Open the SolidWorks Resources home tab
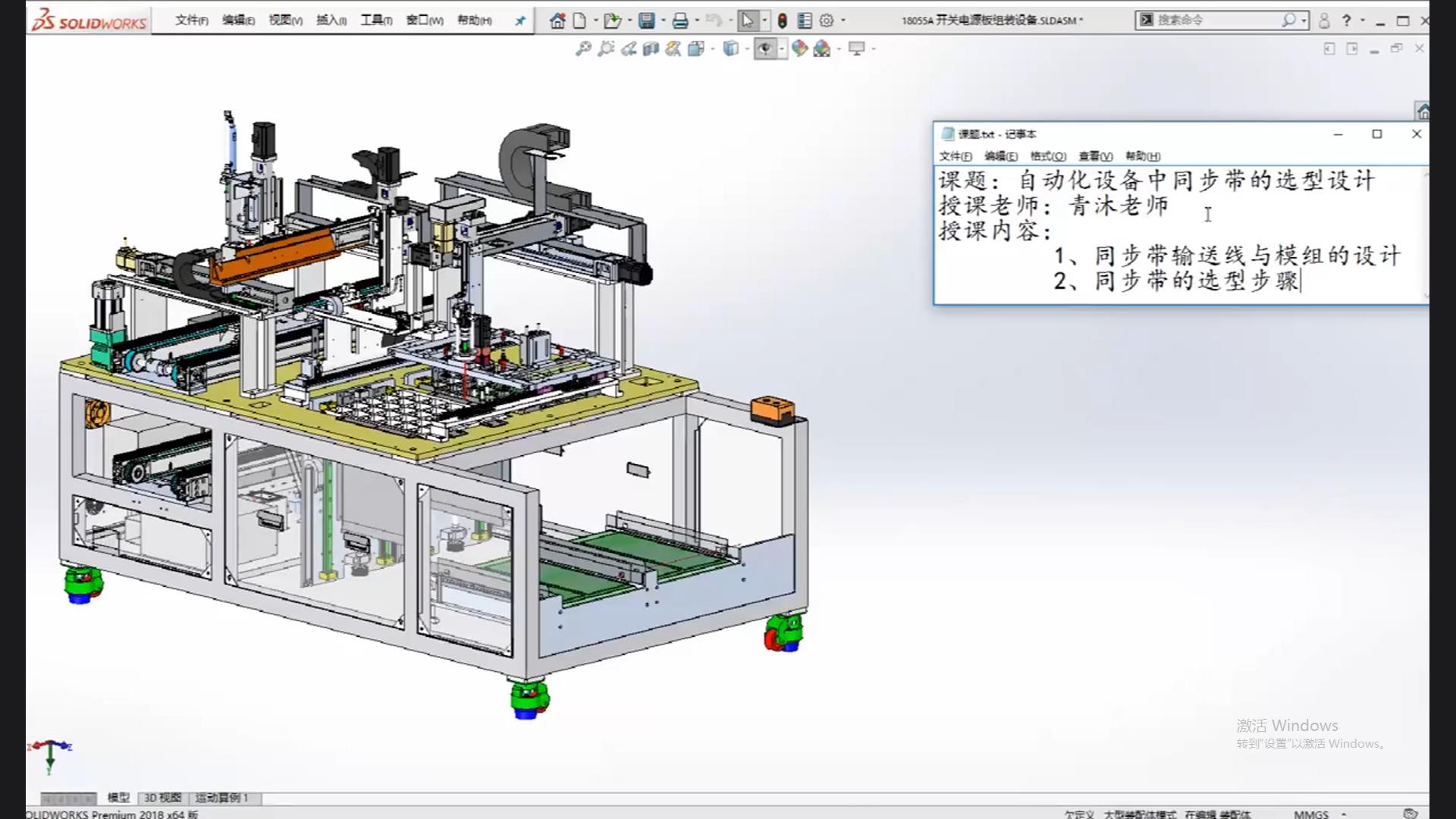The width and height of the screenshot is (1456, 819). [1423, 112]
